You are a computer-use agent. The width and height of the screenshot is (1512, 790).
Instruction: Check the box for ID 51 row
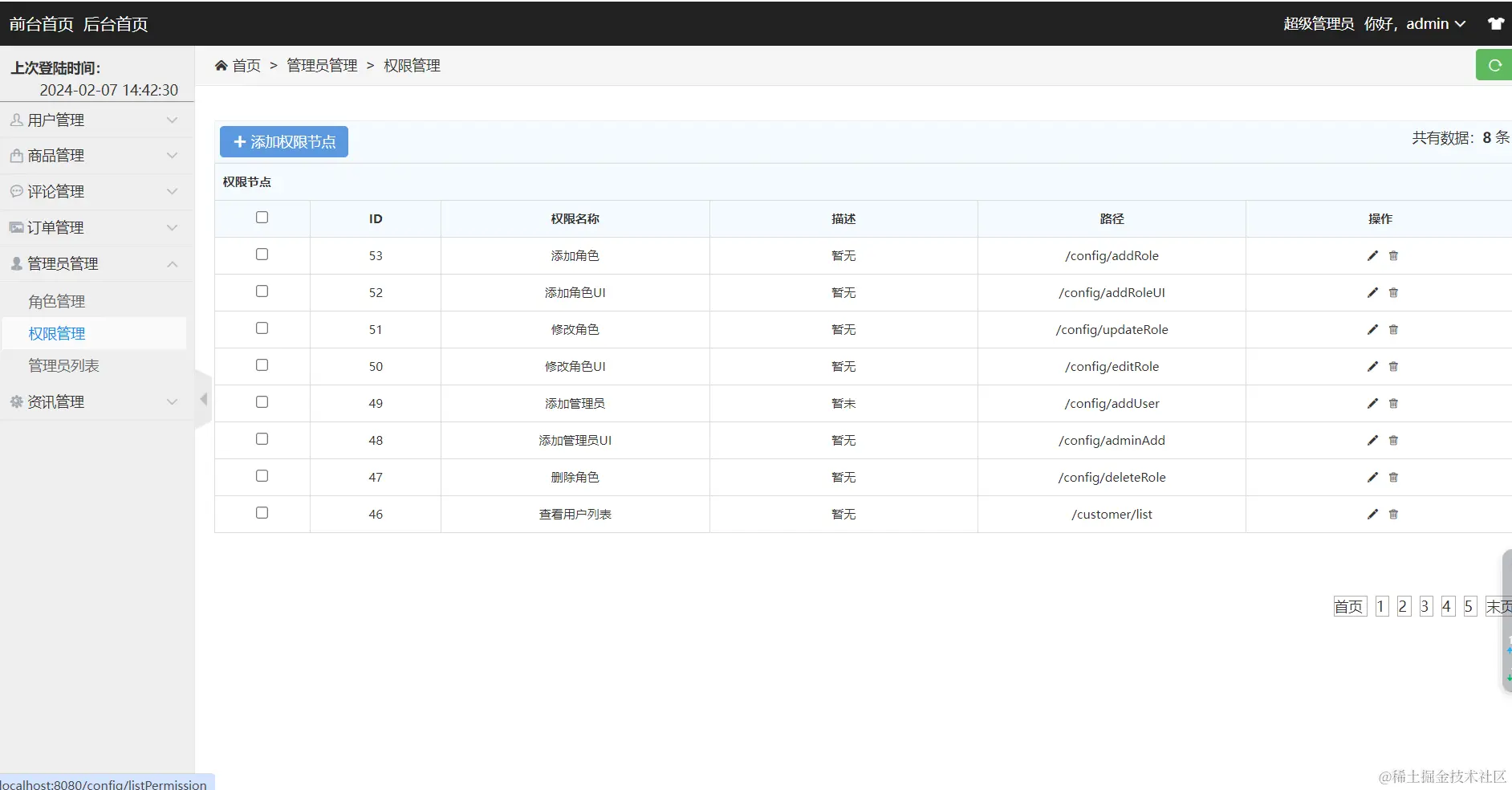point(262,328)
